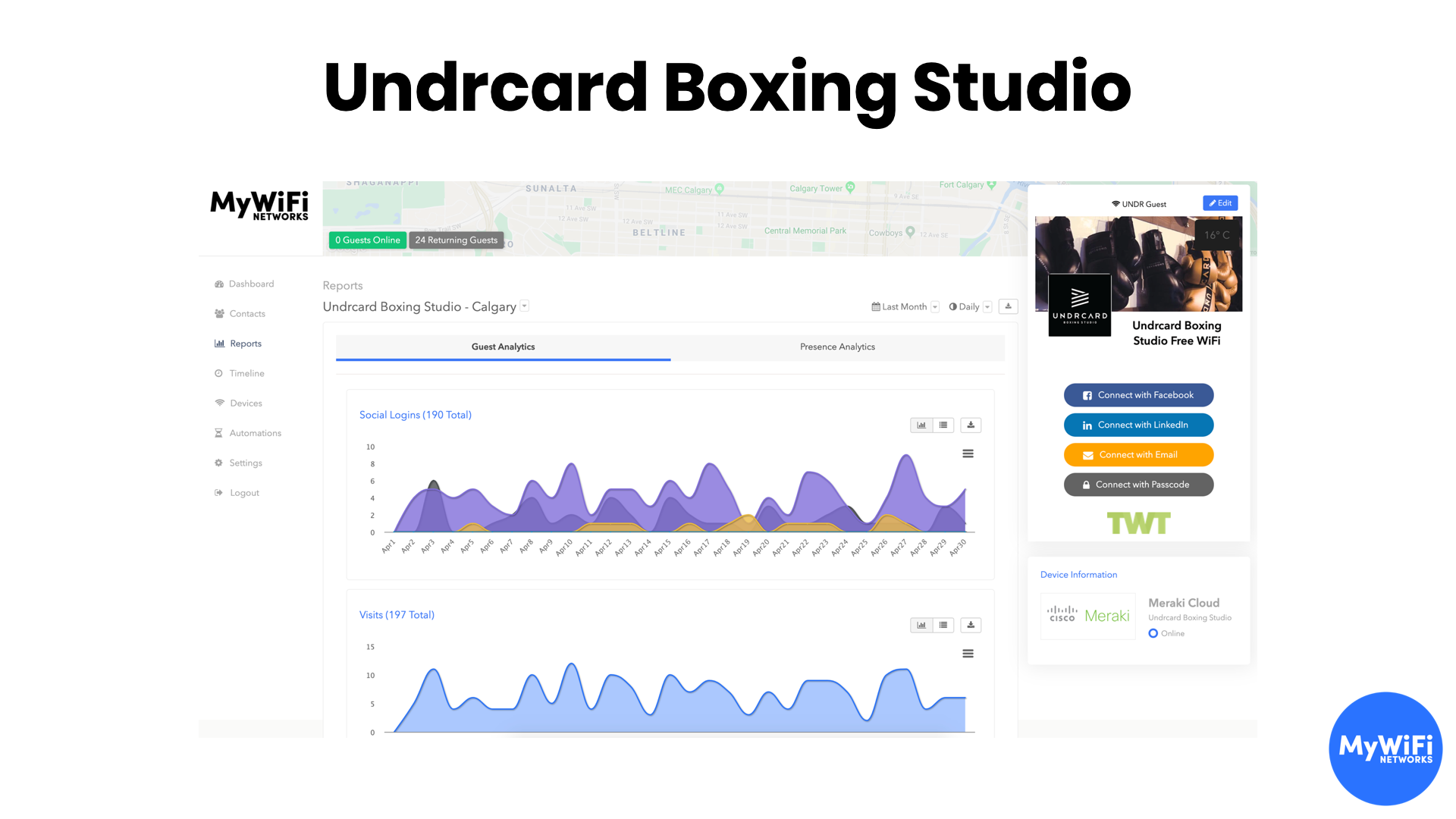Click the Edit button for UNDR Guest
Screen dimensions: 1456x819
1220,203
